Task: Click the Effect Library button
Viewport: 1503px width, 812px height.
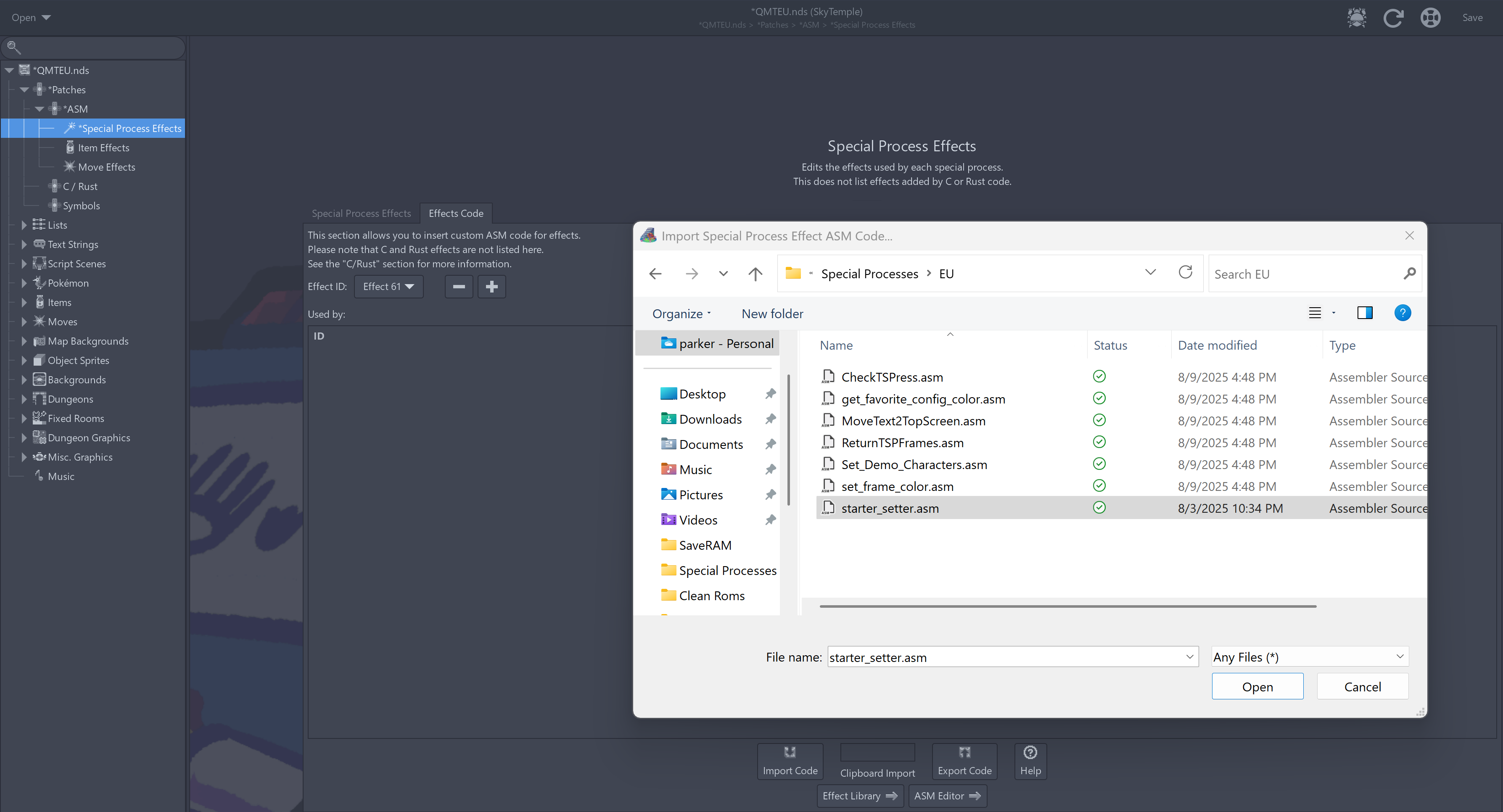Action: pos(859,796)
